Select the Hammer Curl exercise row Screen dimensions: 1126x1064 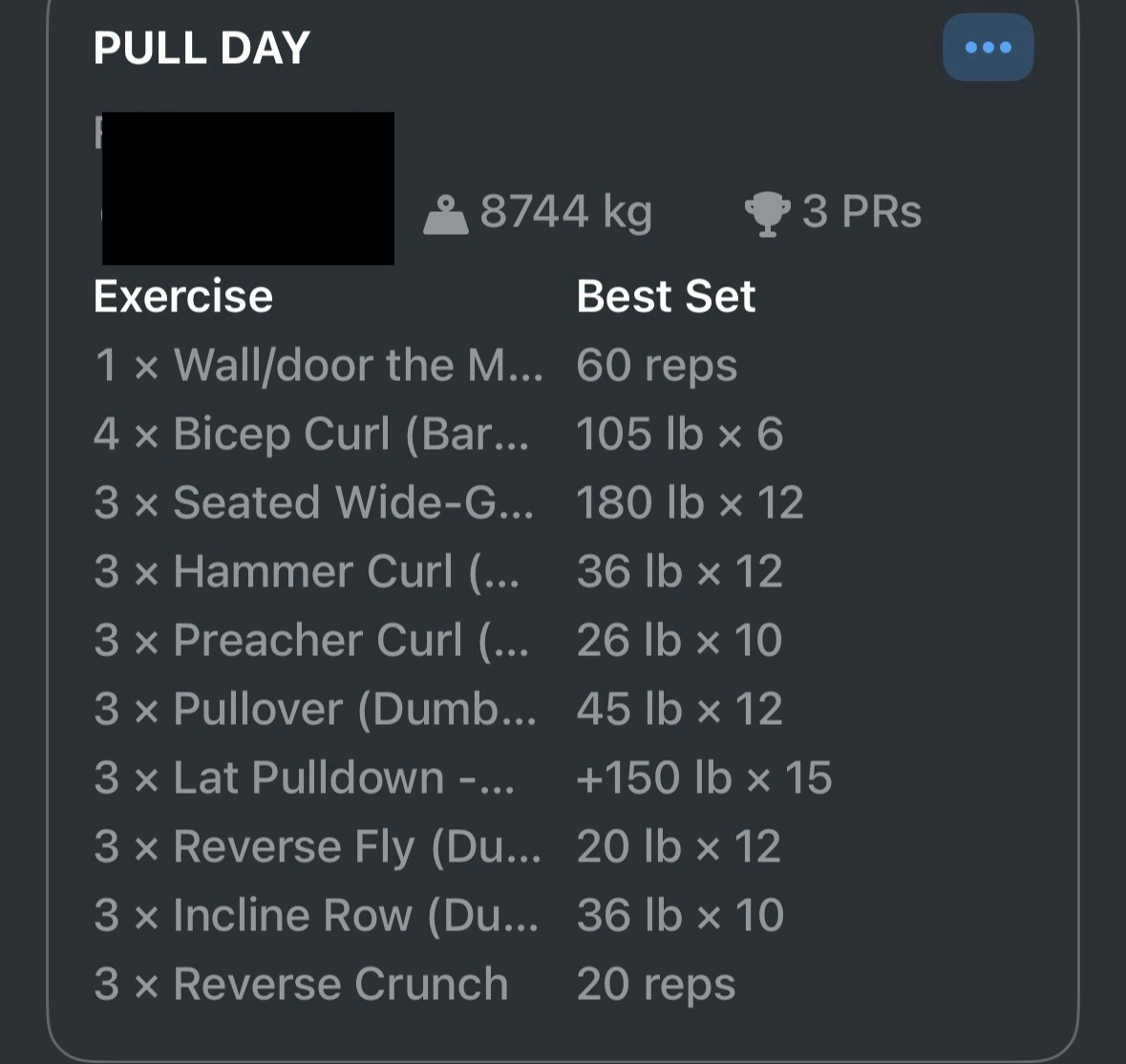tap(307, 571)
